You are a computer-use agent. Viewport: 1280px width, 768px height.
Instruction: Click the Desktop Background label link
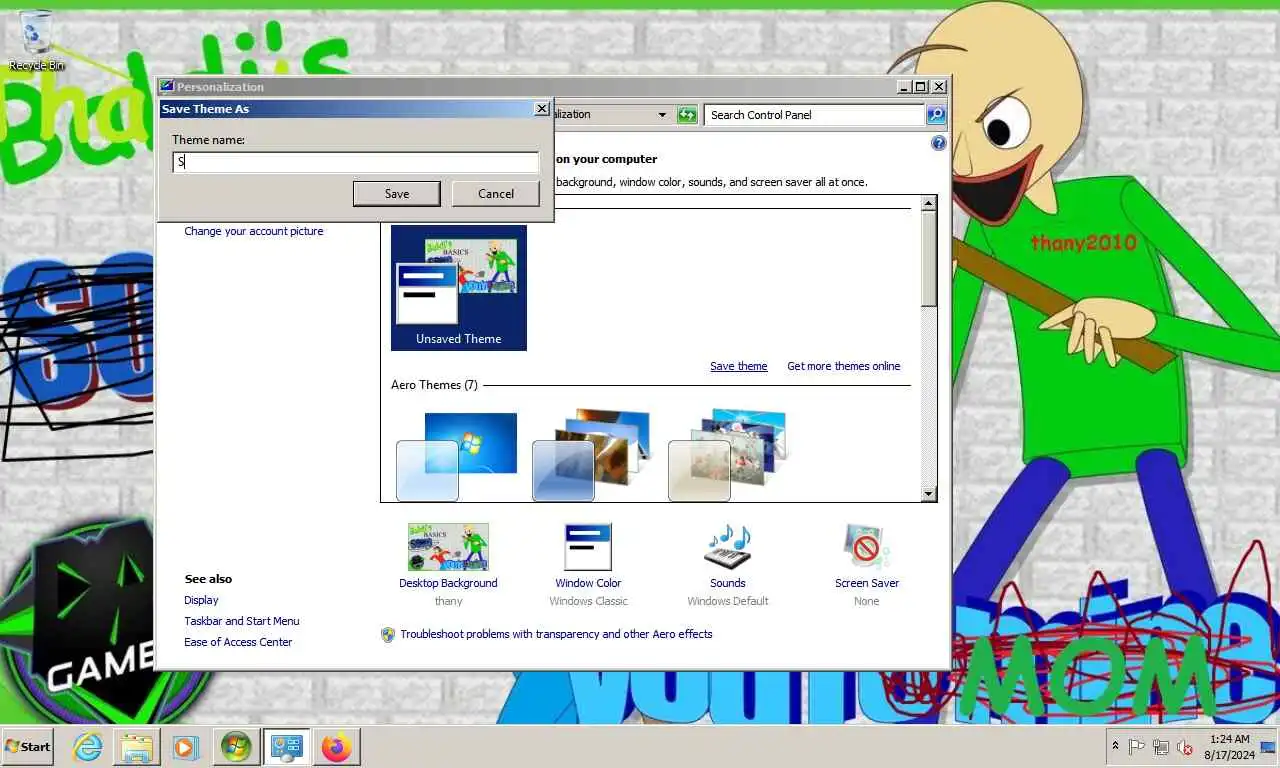point(448,583)
